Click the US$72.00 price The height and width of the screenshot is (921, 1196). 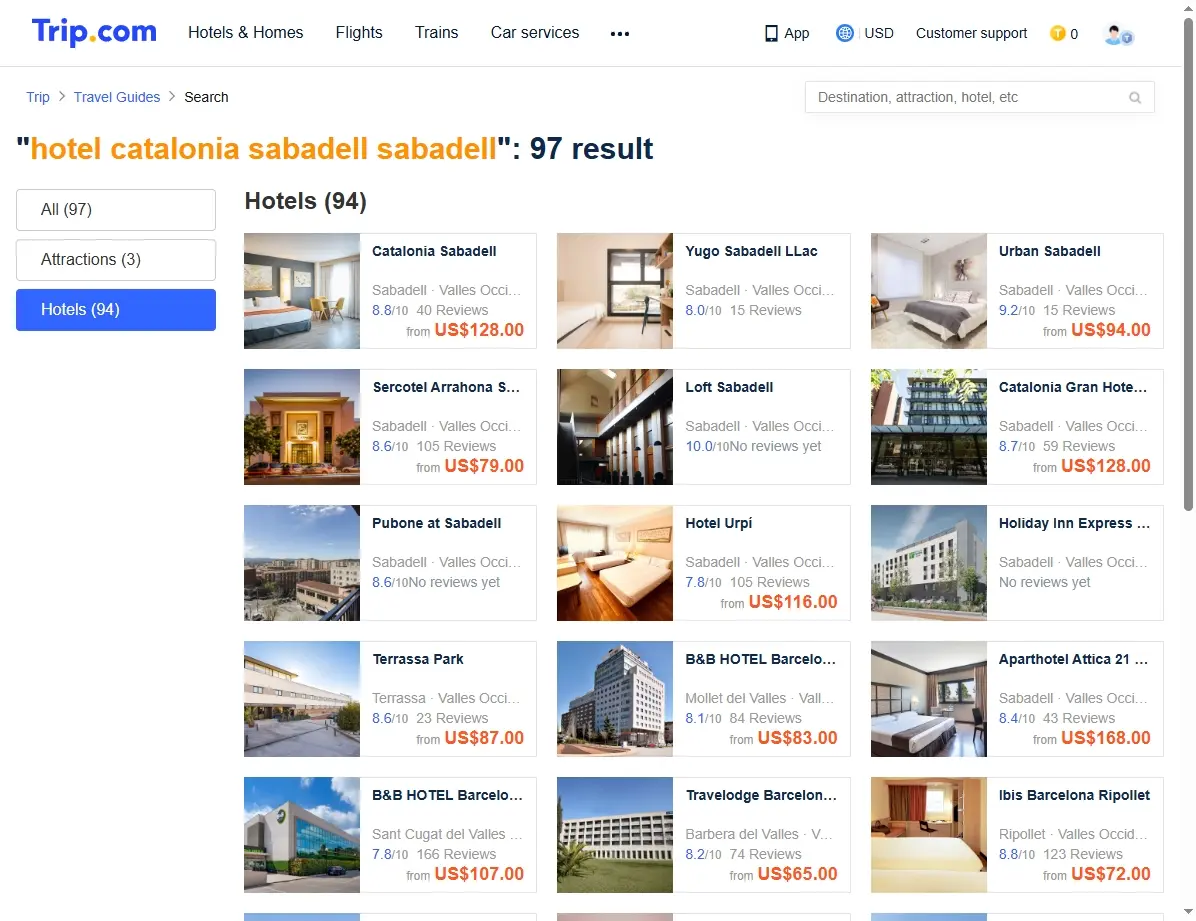tap(1111, 874)
